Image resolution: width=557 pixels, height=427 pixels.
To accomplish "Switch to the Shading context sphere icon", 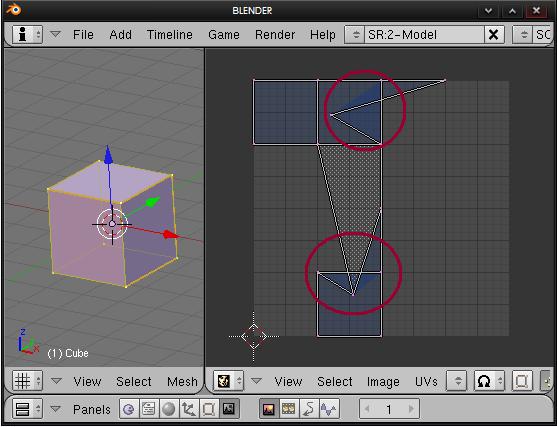I will (x=168, y=409).
